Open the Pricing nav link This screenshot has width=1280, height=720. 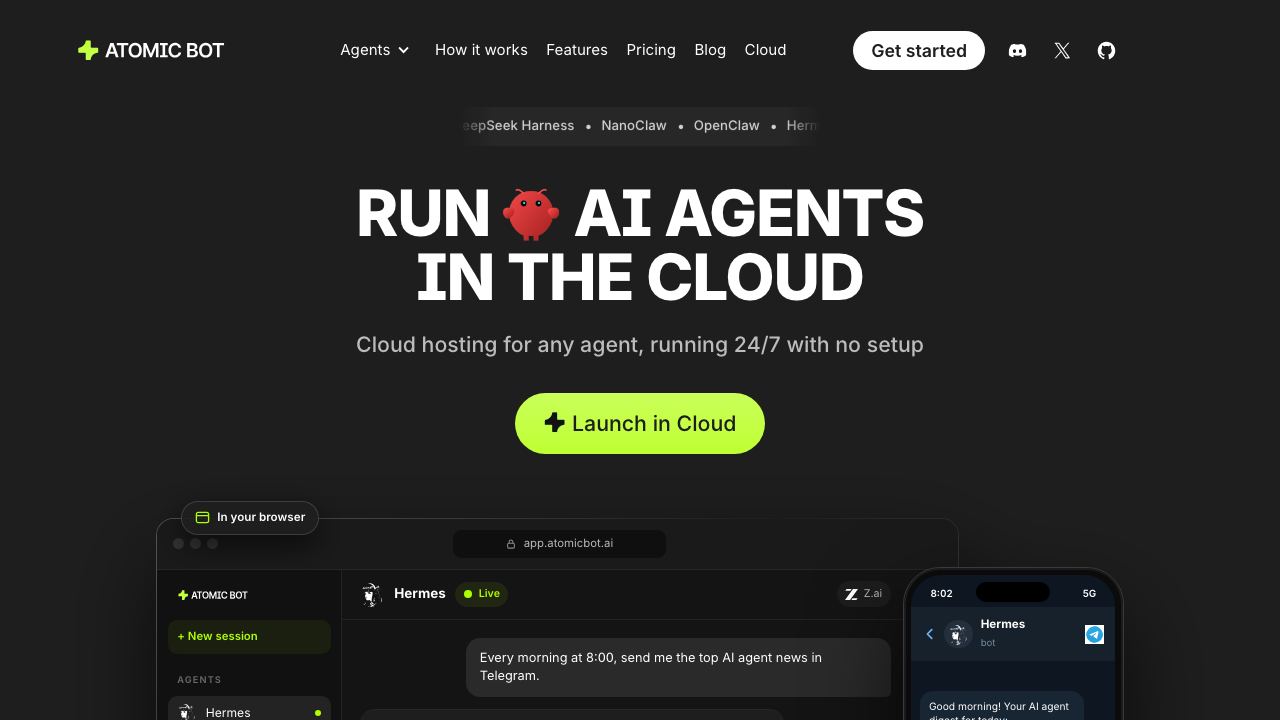pyautogui.click(x=651, y=50)
